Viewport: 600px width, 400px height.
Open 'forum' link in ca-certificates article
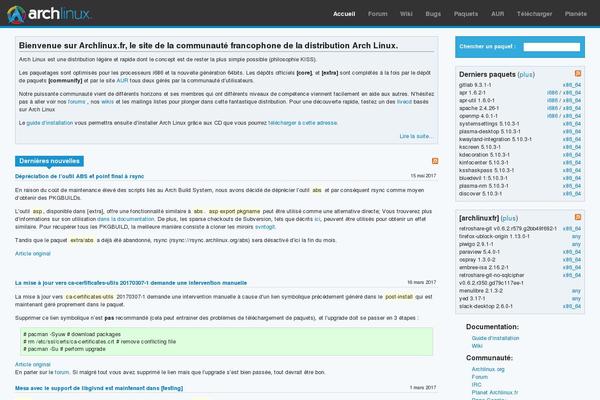click(x=62, y=372)
